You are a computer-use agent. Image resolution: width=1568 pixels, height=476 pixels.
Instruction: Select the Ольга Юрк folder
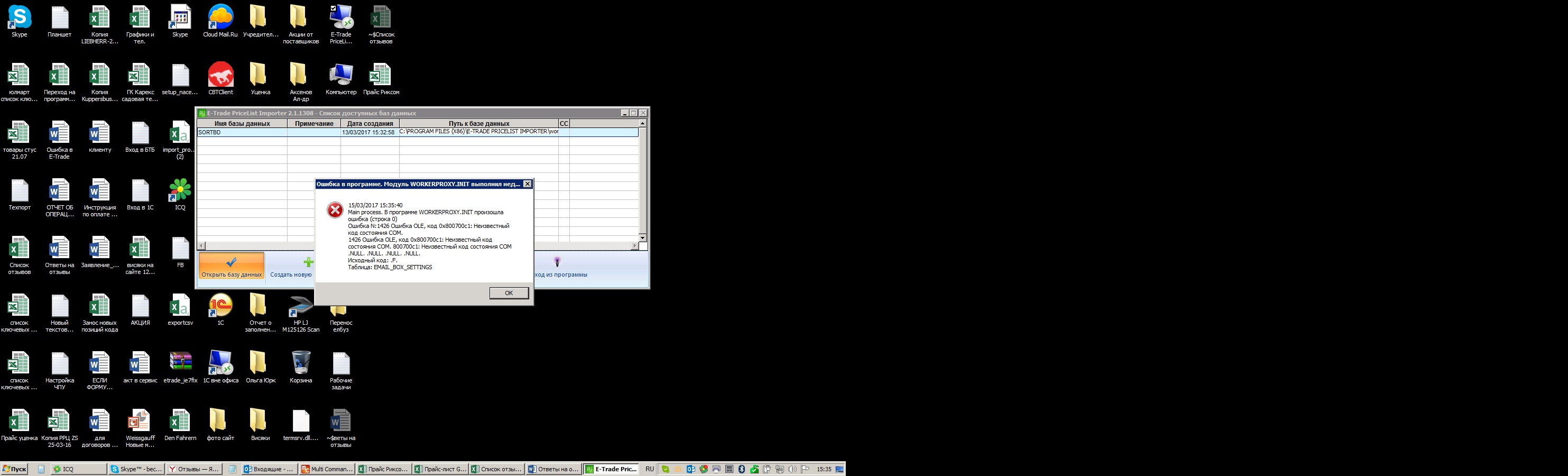(261, 368)
